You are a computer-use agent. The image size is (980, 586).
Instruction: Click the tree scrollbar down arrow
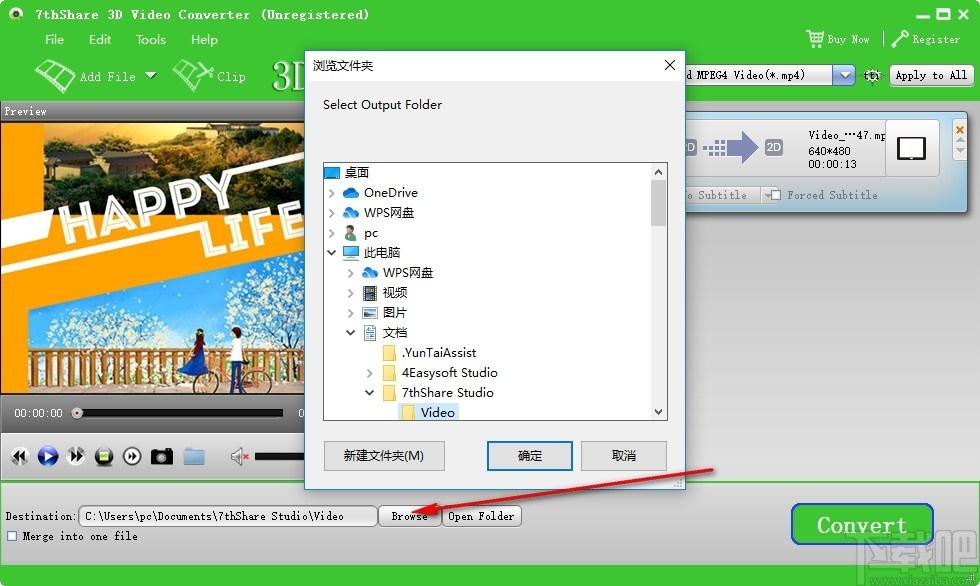click(658, 412)
